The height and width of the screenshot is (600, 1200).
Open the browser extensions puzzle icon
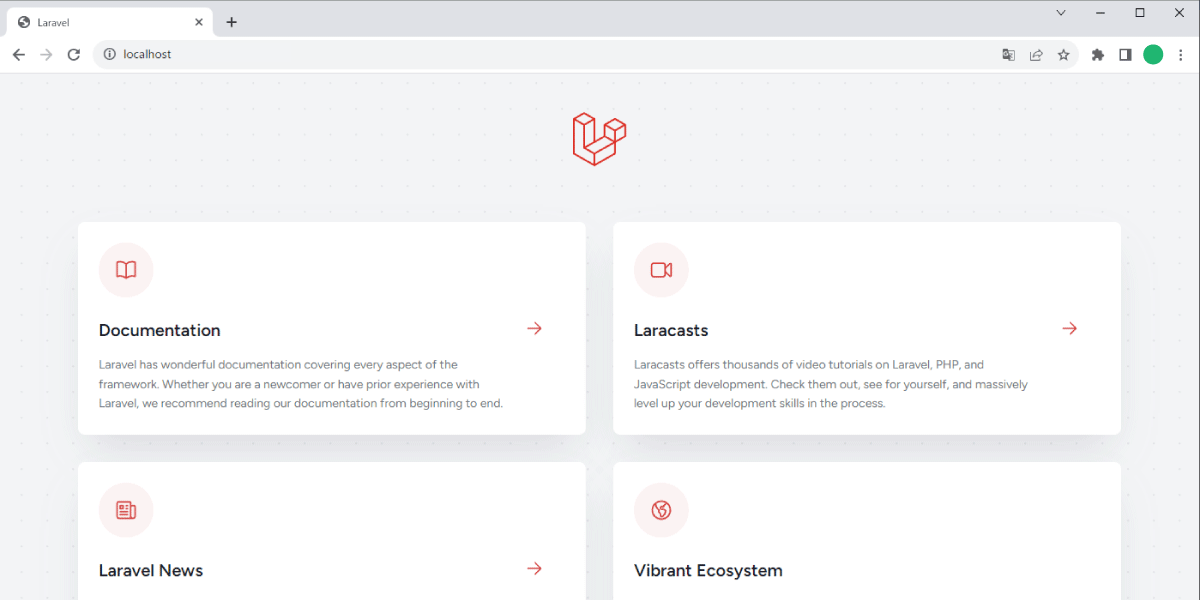point(1098,55)
